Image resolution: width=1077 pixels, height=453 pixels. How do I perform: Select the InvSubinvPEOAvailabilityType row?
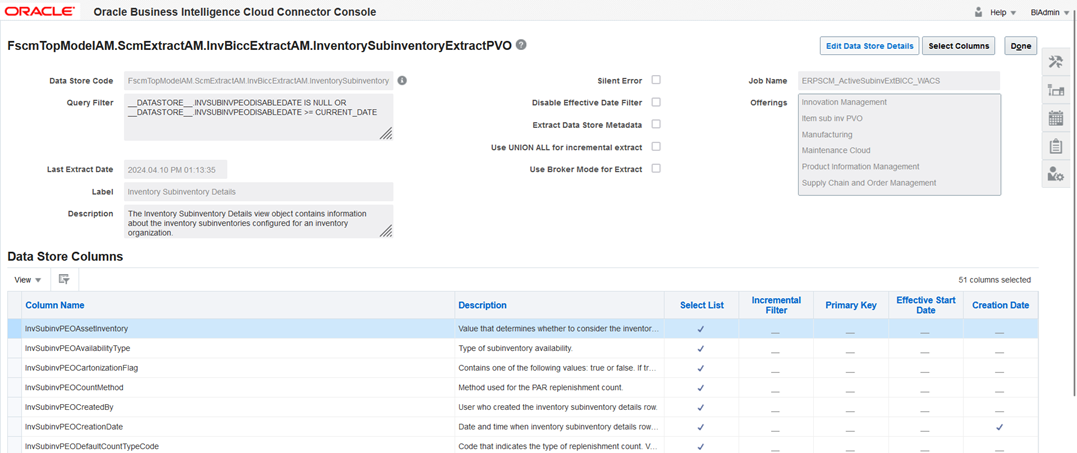523,348
